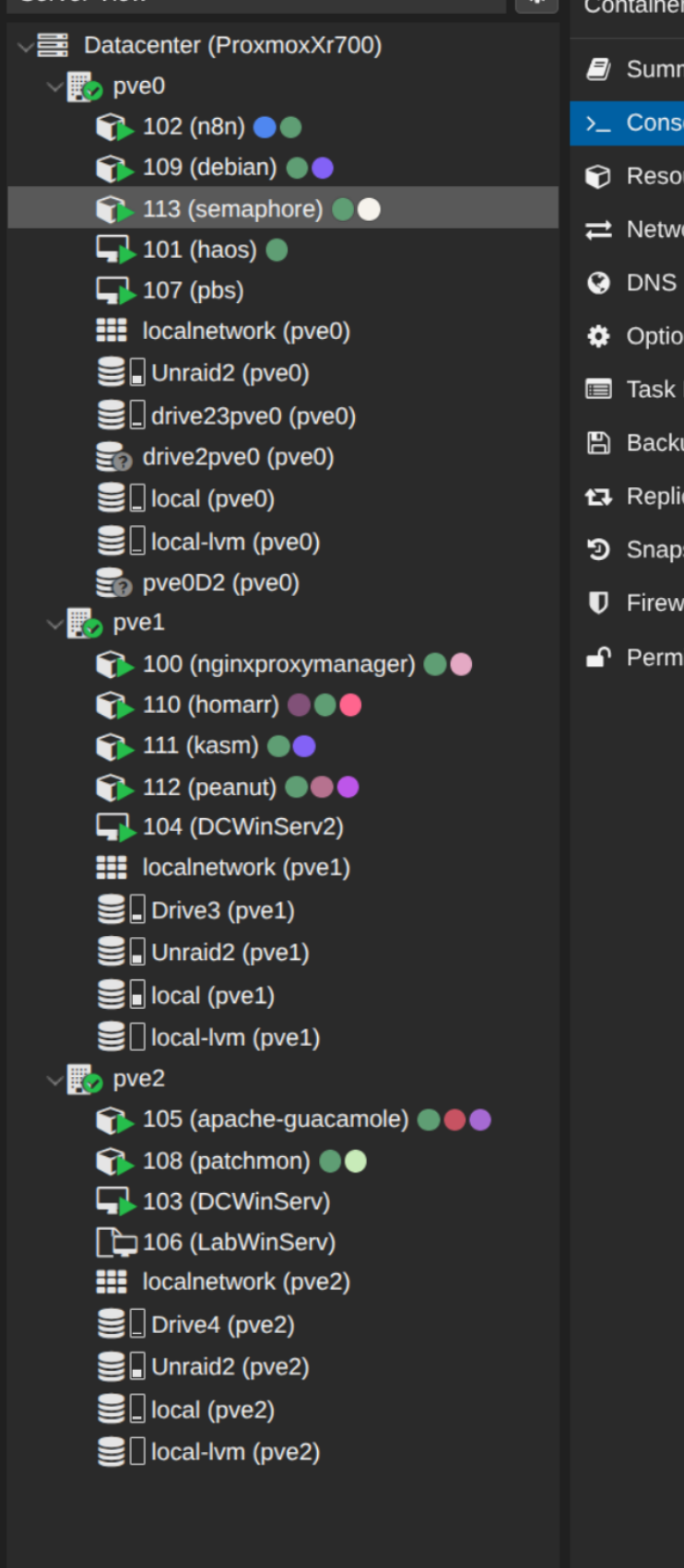Click the blue tag dot on 102 (n8n)

(x=265, y=127)
